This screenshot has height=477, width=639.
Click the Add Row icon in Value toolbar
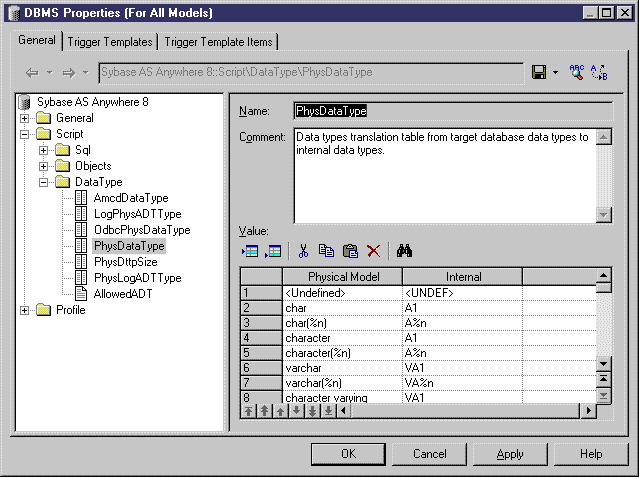coord(273,251)
